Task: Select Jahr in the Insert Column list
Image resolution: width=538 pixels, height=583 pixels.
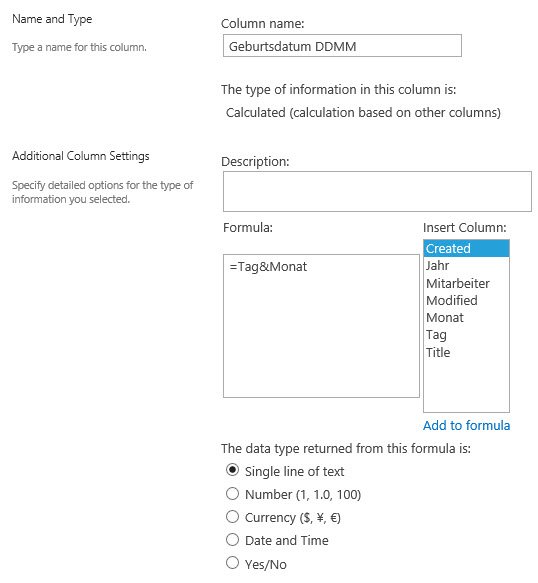Action: [x=466, y=265]
